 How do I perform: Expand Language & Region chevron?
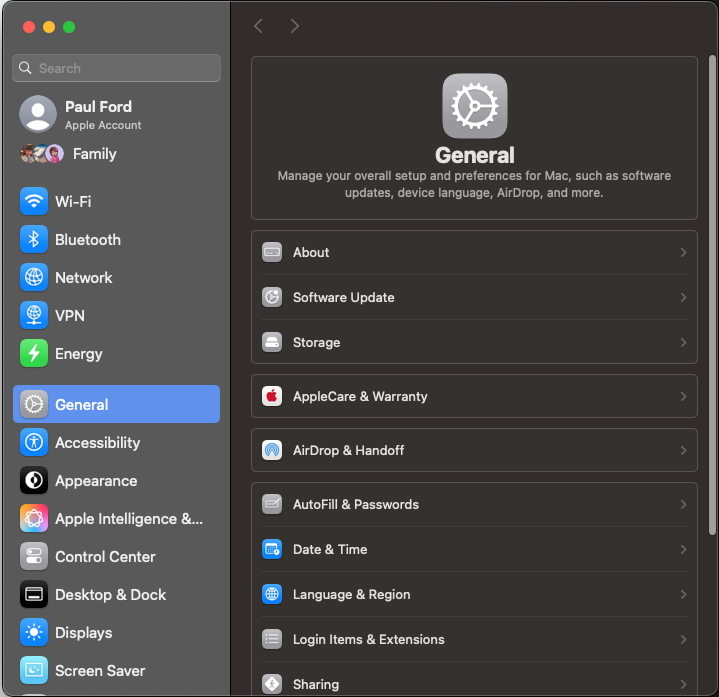click(683, 594)
